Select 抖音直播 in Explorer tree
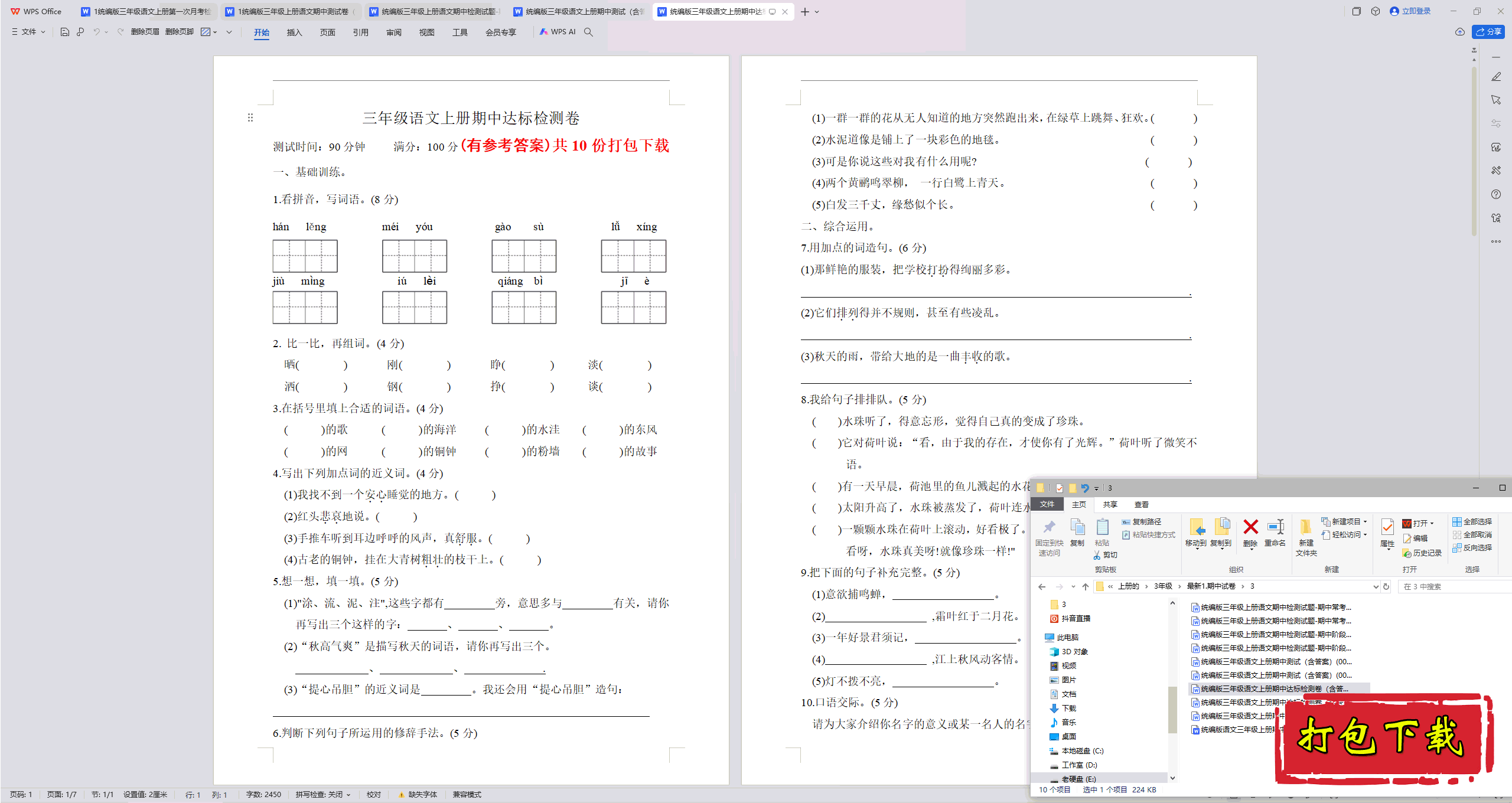Image resolution: width=1512 pixels, height=803 pixels. point(1070,619)
